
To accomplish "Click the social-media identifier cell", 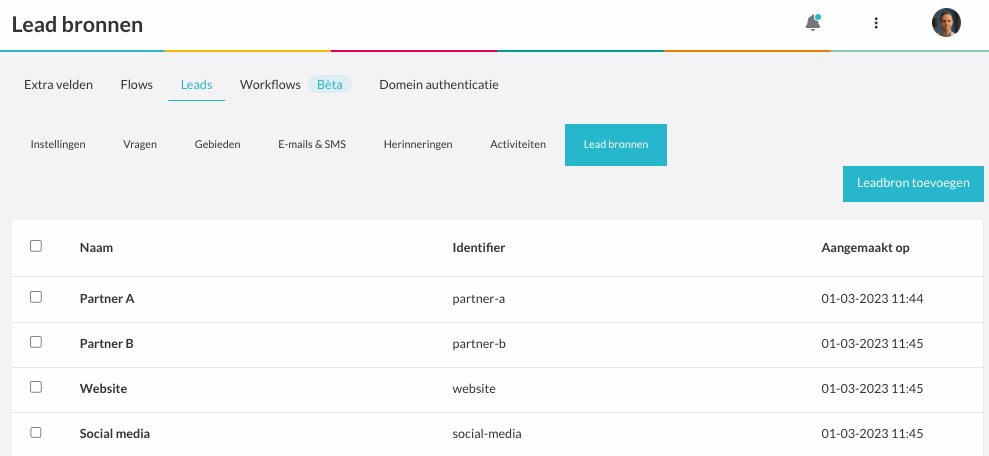I will (487, 434).
